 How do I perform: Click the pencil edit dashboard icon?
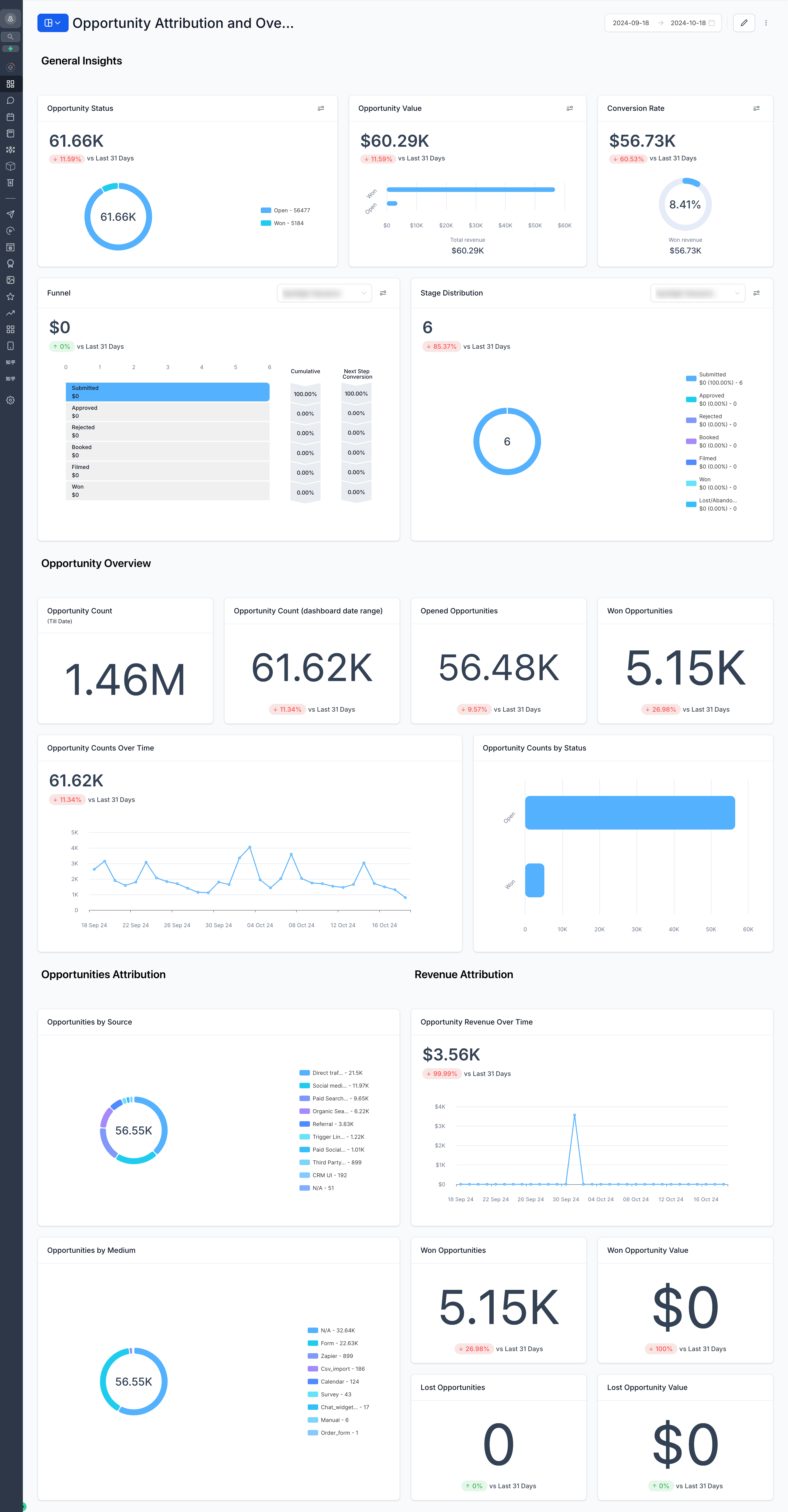click(744, 23)
